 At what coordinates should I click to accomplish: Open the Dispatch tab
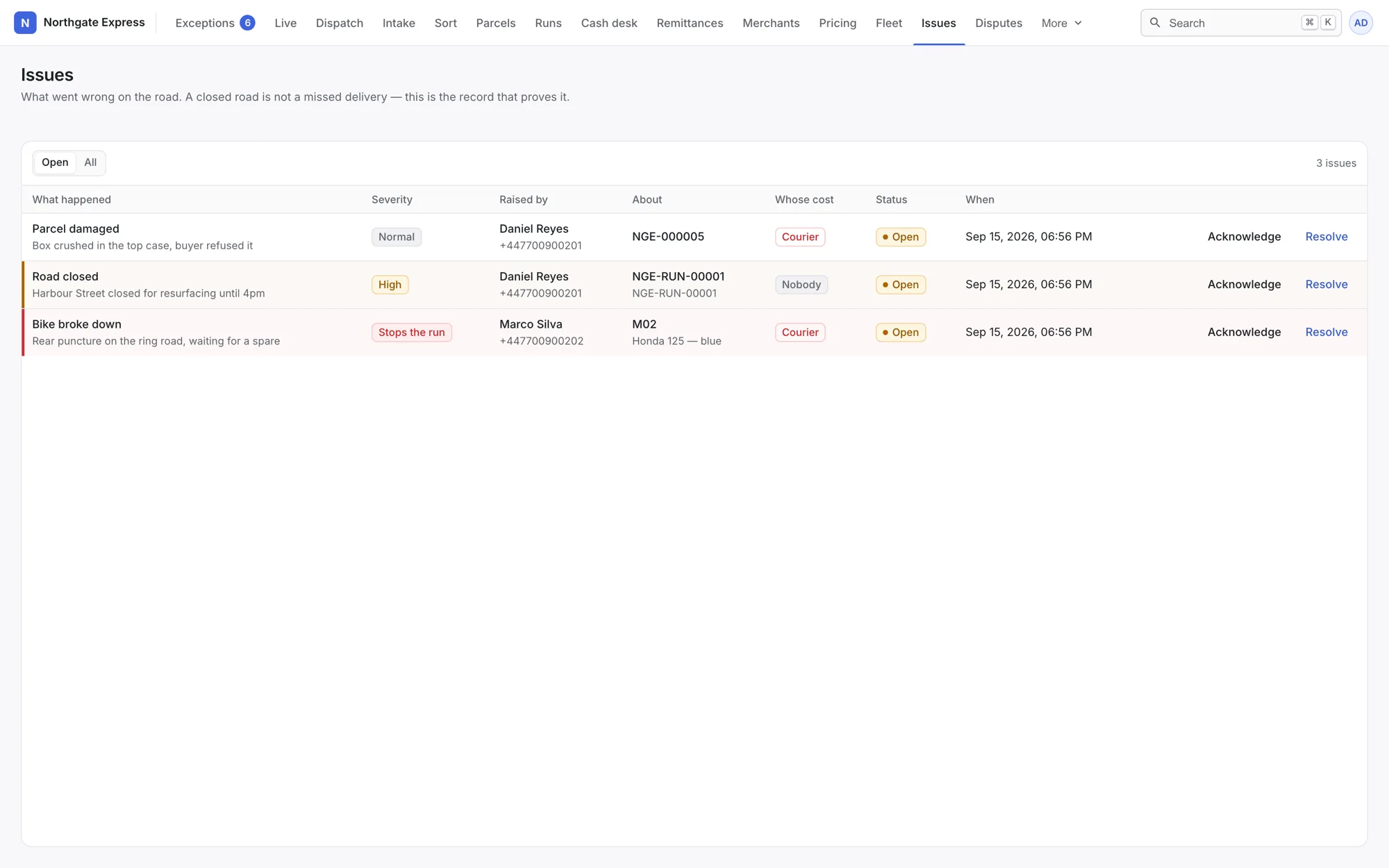coord(340,23)
